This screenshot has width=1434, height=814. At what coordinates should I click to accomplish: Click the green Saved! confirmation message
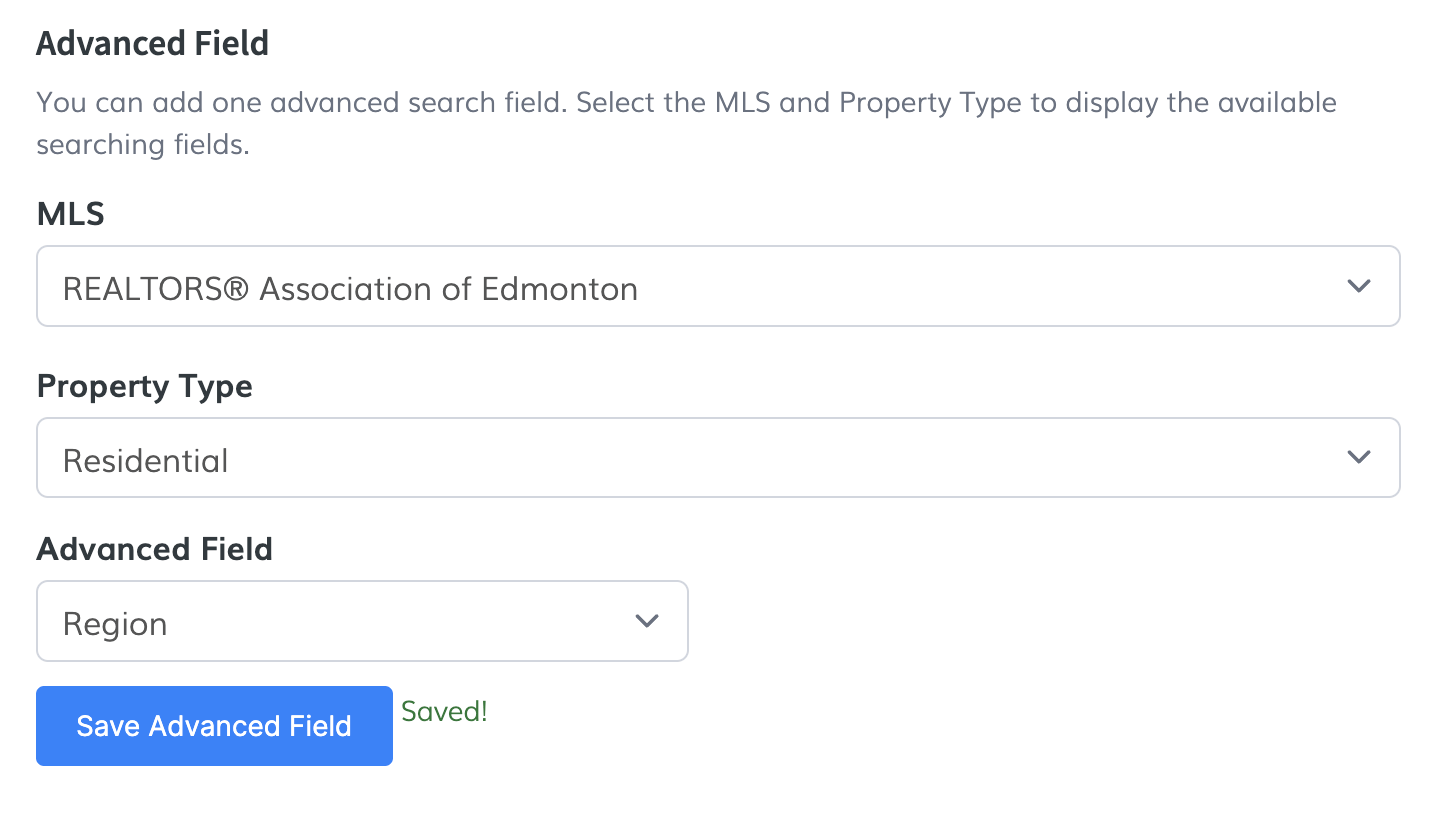444,712
